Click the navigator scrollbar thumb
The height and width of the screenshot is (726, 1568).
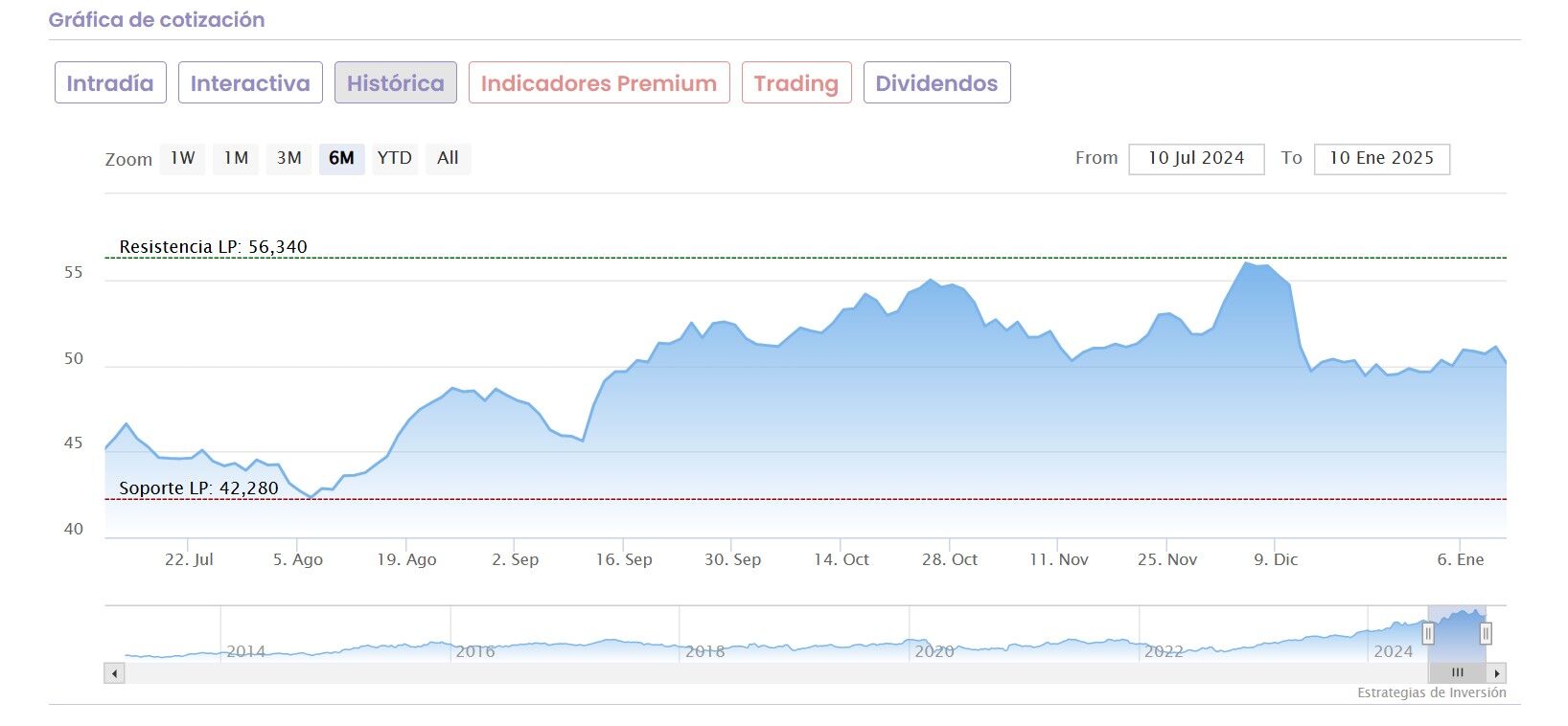click(x=1457, y=673)
